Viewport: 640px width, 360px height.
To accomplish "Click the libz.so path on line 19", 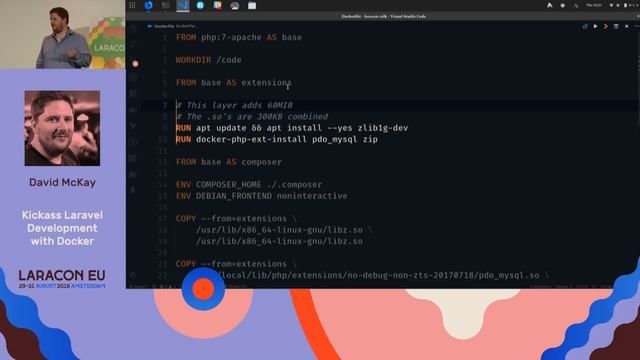I will pyautogui.click(x=280, y=241).
